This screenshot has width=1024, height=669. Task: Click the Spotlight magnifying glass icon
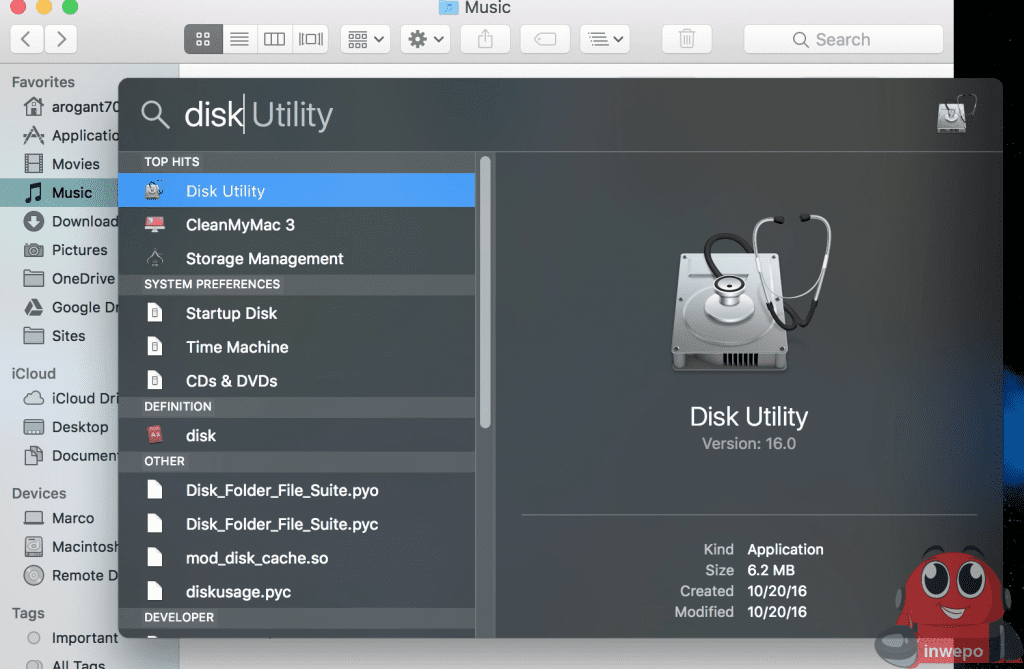tap(155, 115)
